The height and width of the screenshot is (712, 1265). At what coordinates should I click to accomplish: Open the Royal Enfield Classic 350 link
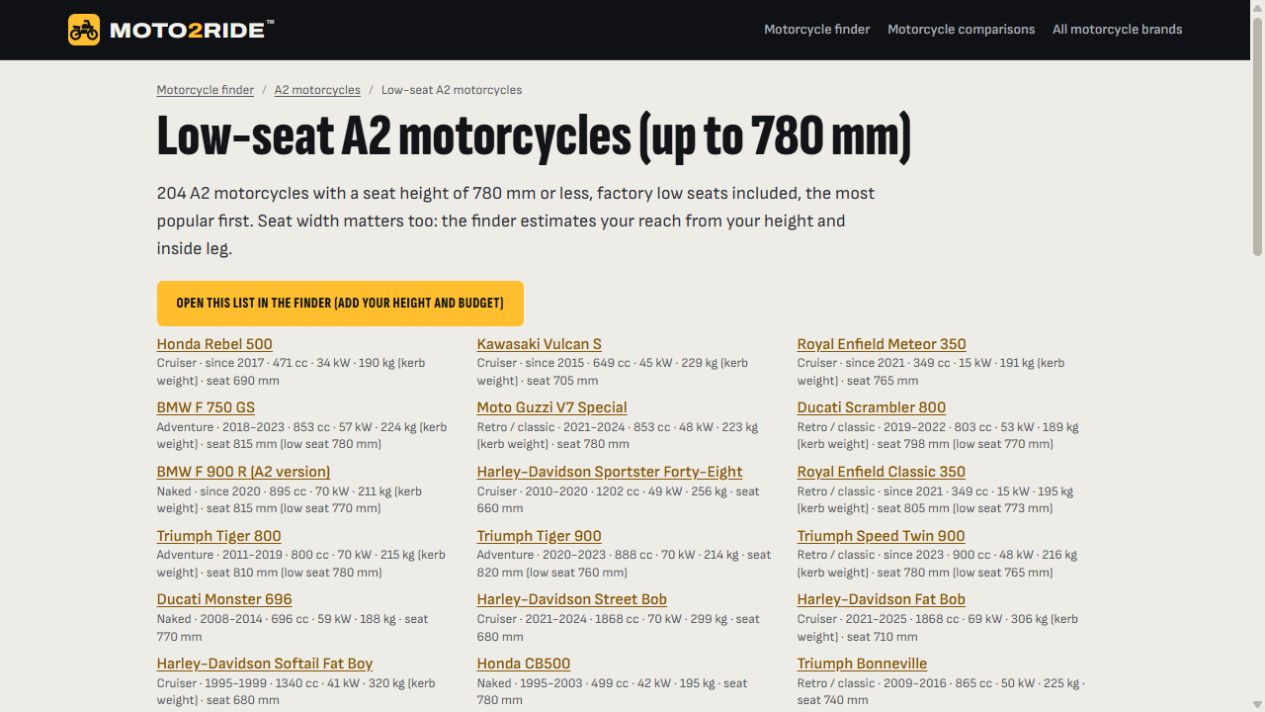coord(881,472)
